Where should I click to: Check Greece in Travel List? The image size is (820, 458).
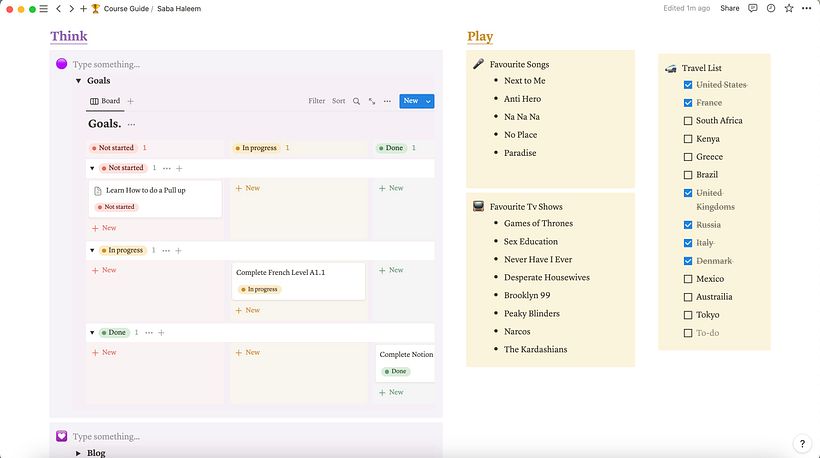click(x=688, y=157)
